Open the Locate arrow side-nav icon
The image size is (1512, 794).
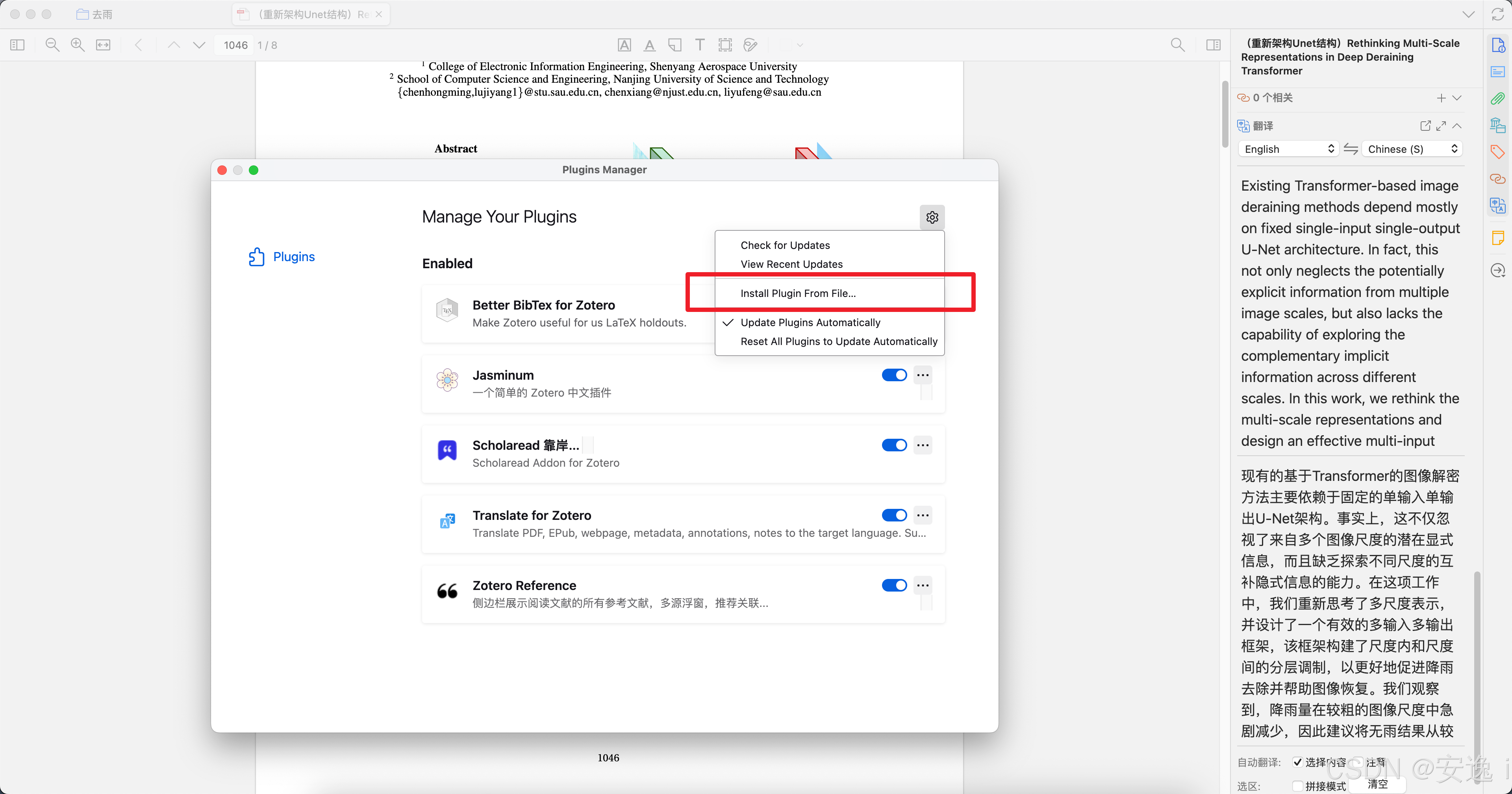pyautogui.click(x=1498, y=271)
